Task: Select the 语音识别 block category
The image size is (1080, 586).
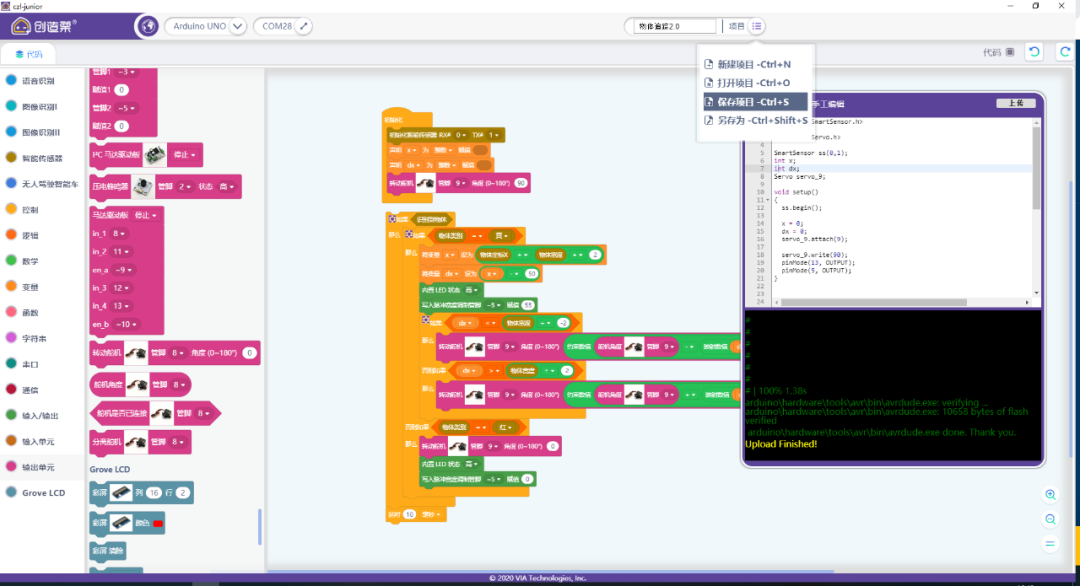Action: 38,81
